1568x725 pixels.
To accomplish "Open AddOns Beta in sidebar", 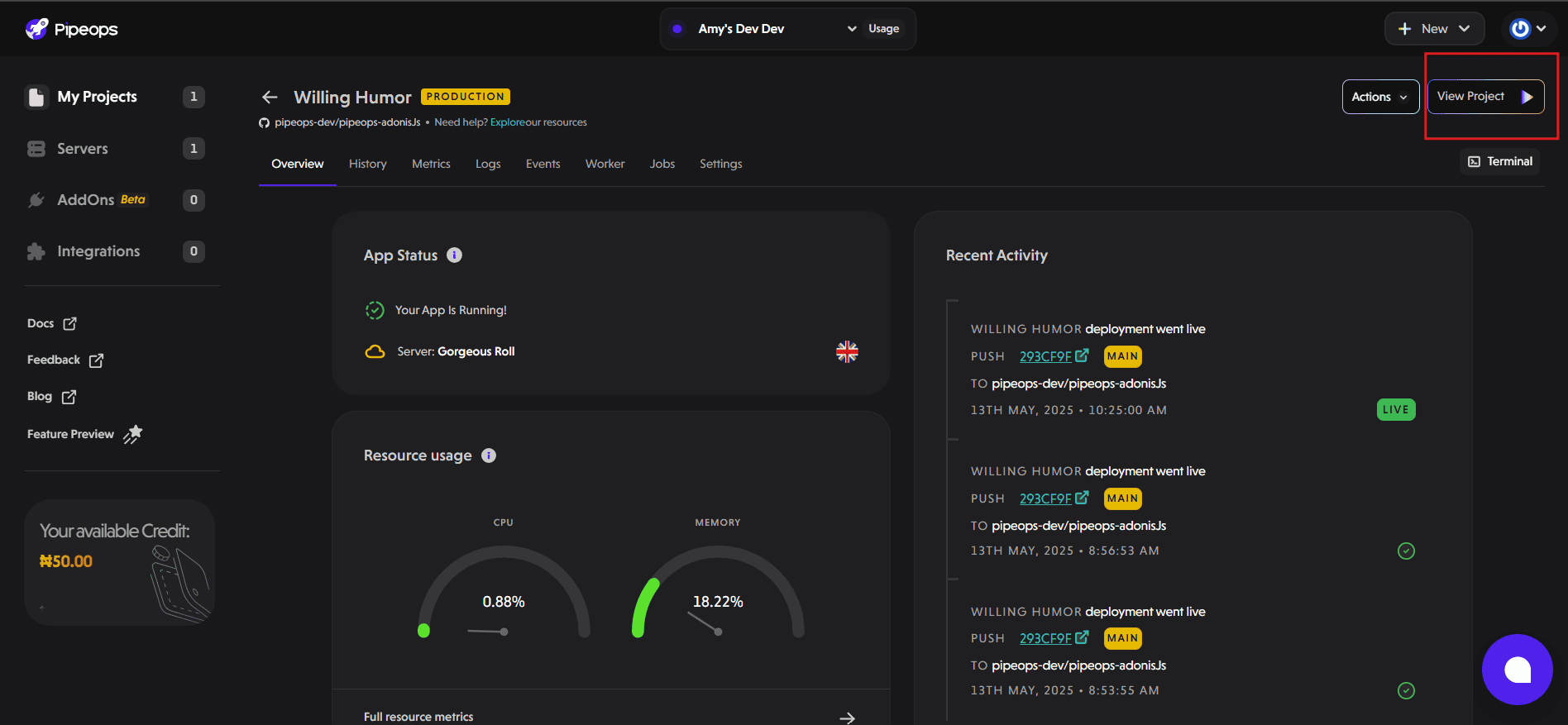I will pyautogui.click(x=115, y=200).
